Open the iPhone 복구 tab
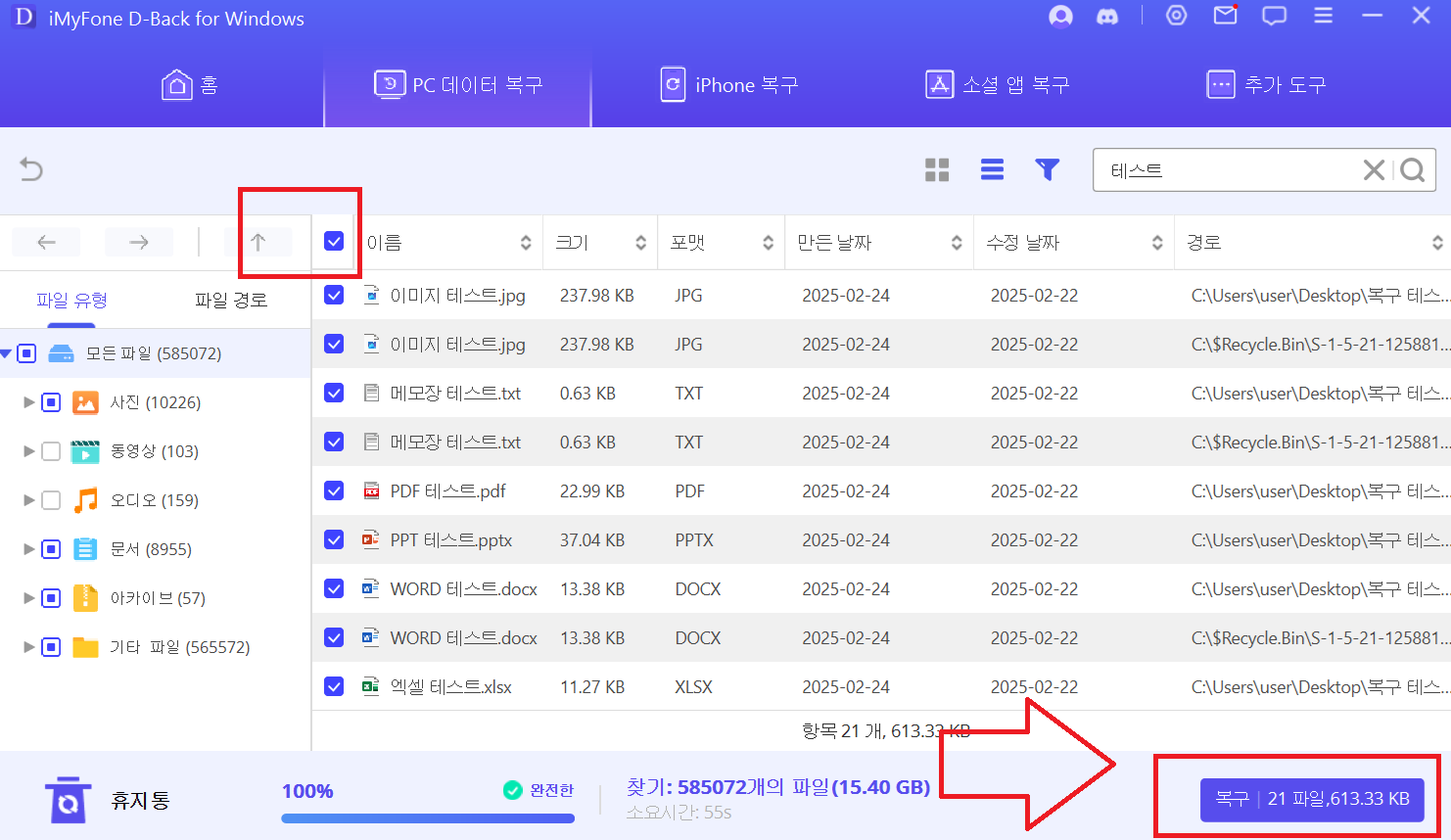Screen dimensions: 1451x840 [729, 85]
